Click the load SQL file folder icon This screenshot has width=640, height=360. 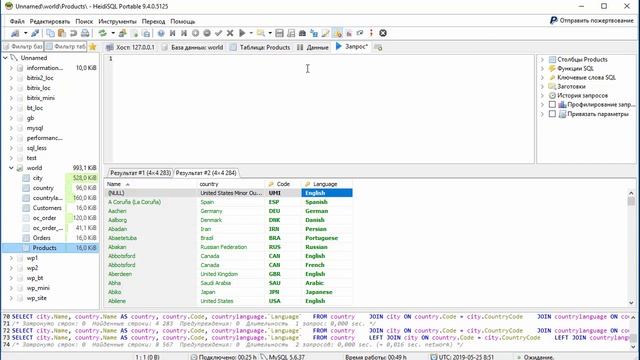(x=260, y=33)
